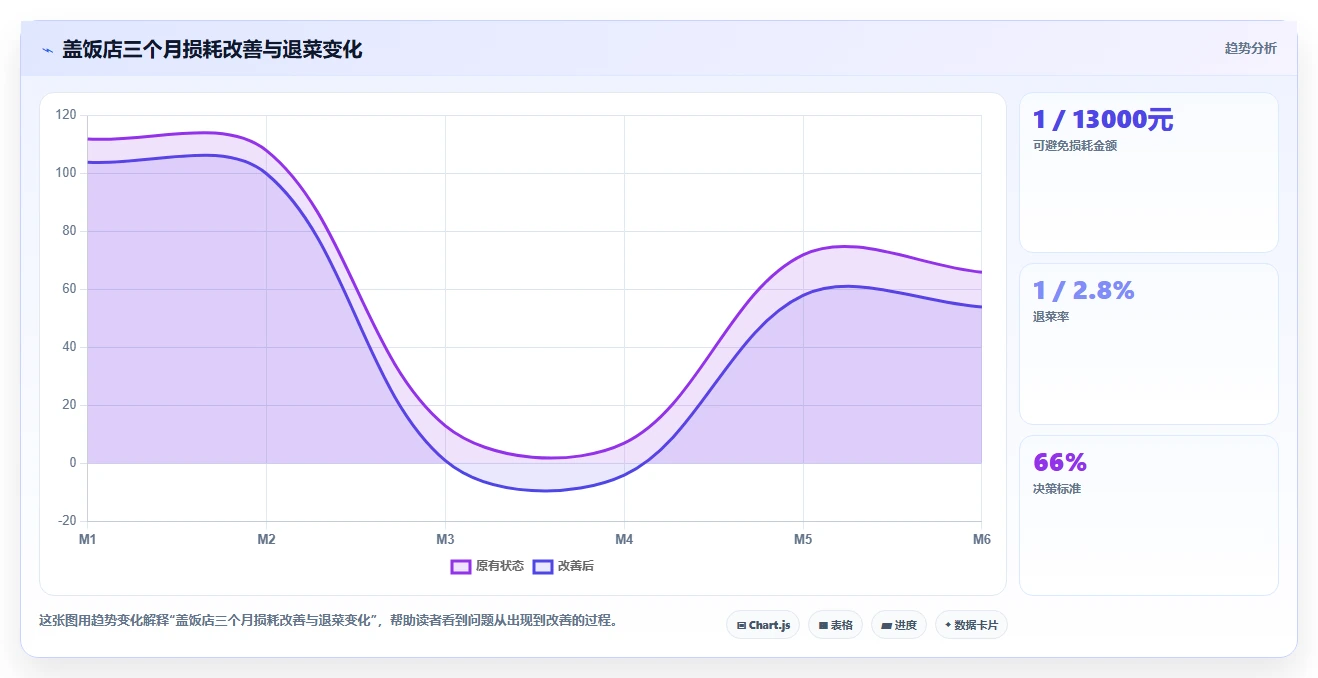
Task: Select the 数据卡片 tag button
Action: tap(971, 625)
